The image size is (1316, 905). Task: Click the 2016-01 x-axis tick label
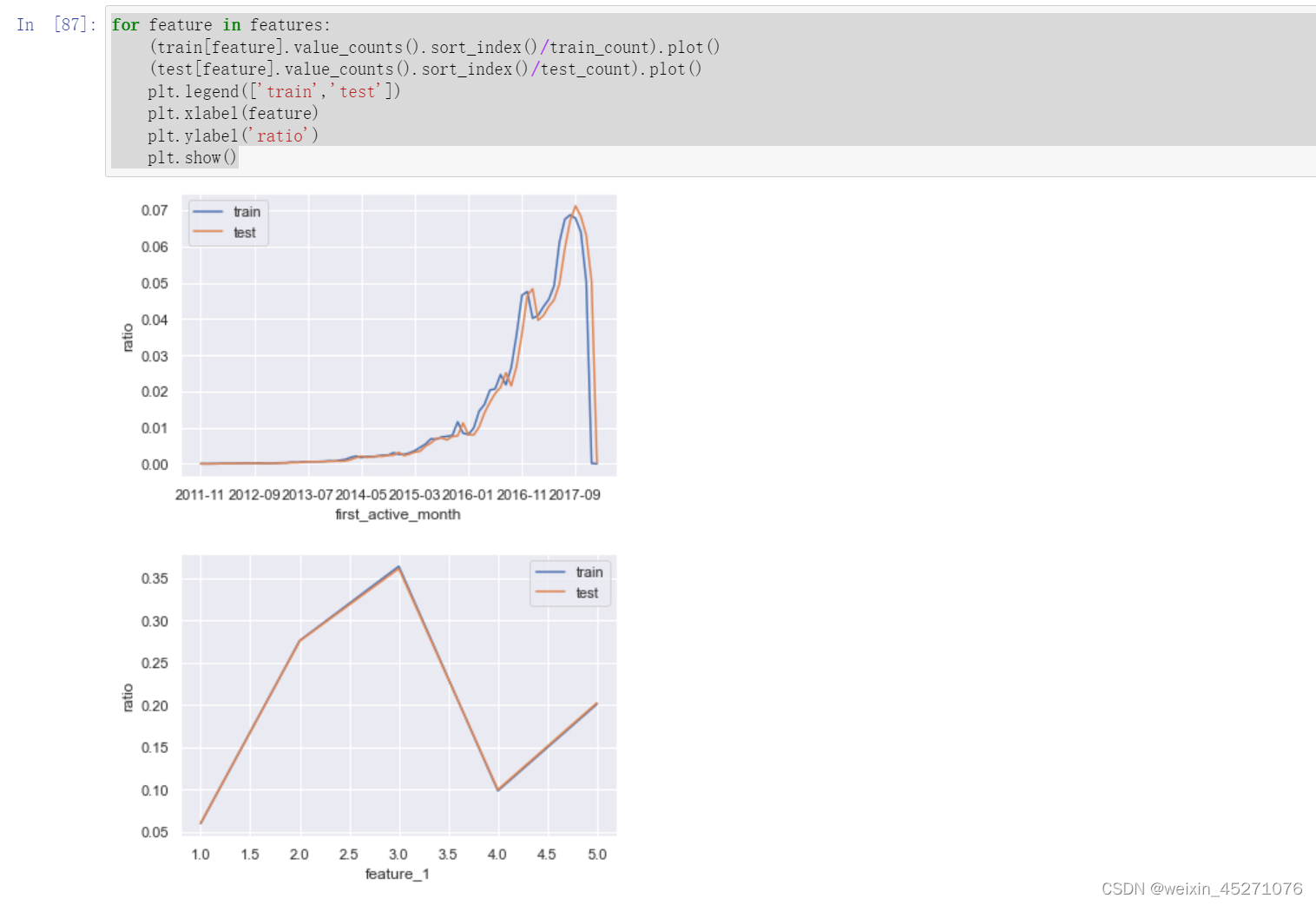(x=468, y=494)
